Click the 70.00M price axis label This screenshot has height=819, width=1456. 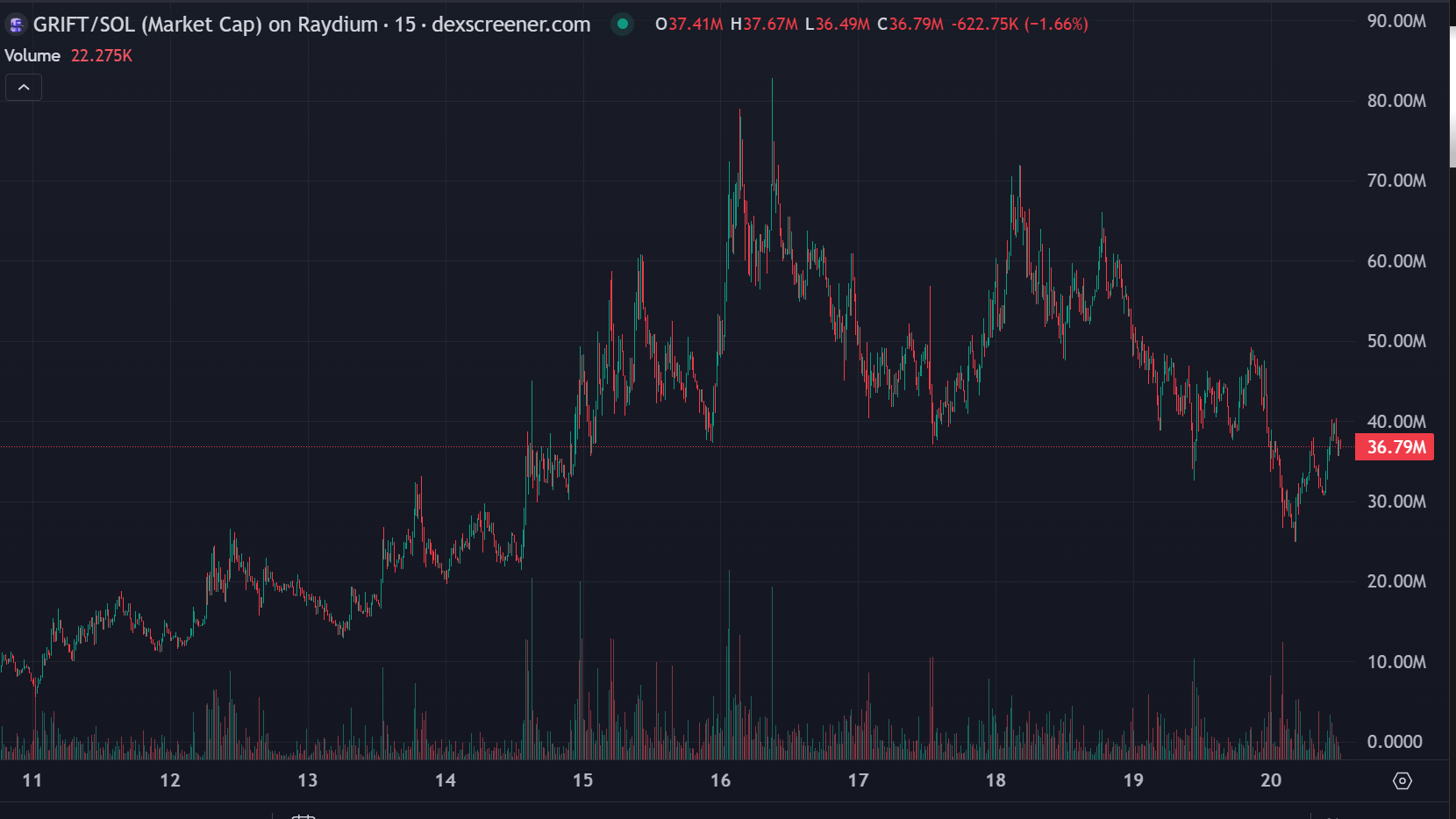pos(1396,181)
